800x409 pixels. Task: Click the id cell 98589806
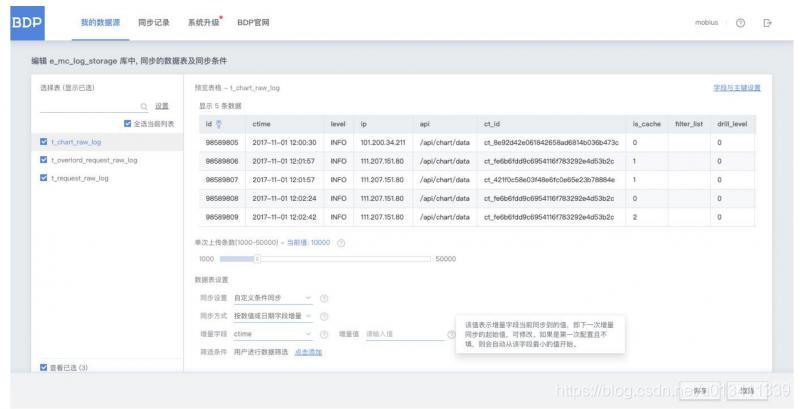(x=222, y=161)
